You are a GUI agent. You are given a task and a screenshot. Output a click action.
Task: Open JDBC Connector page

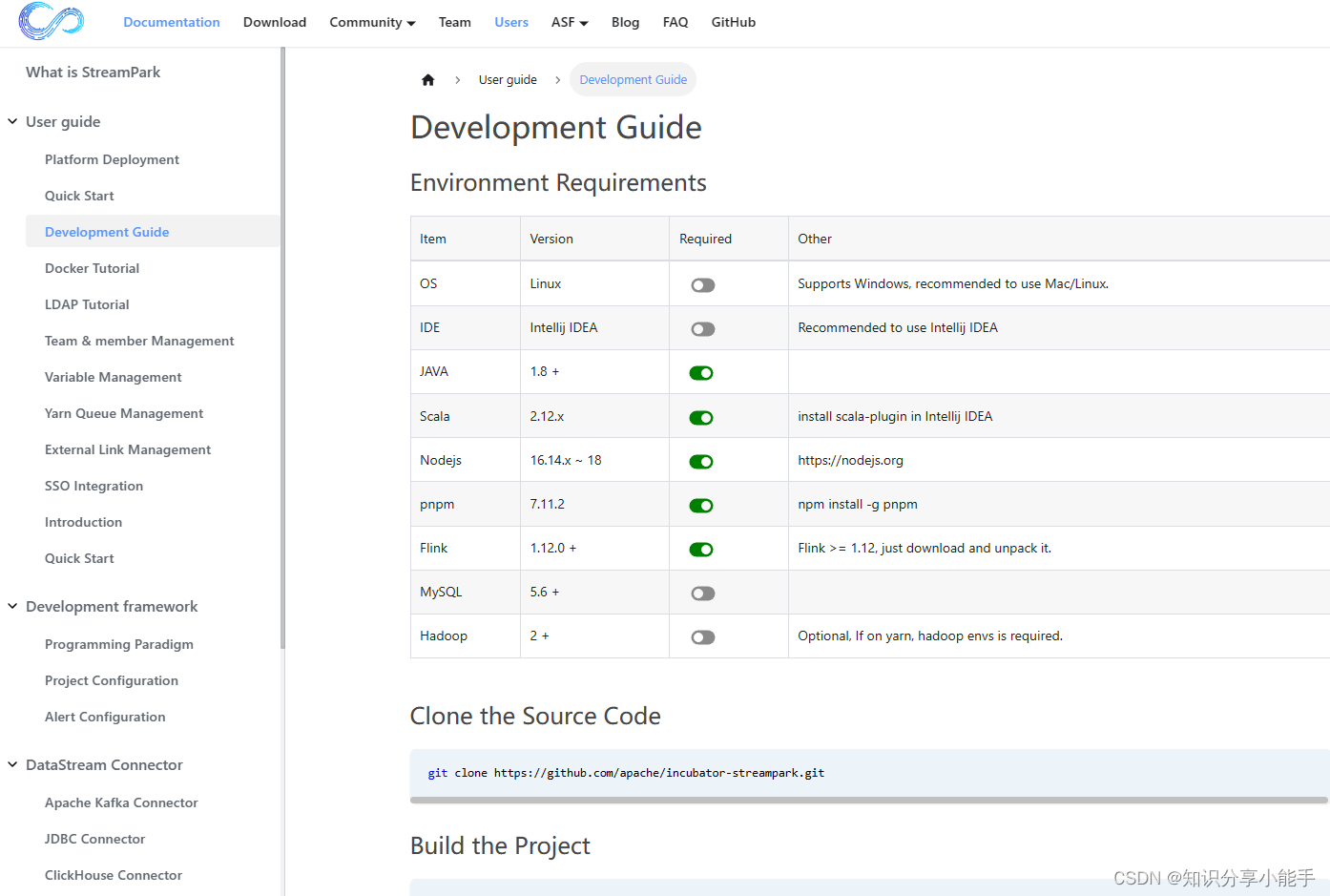point(94,839)
